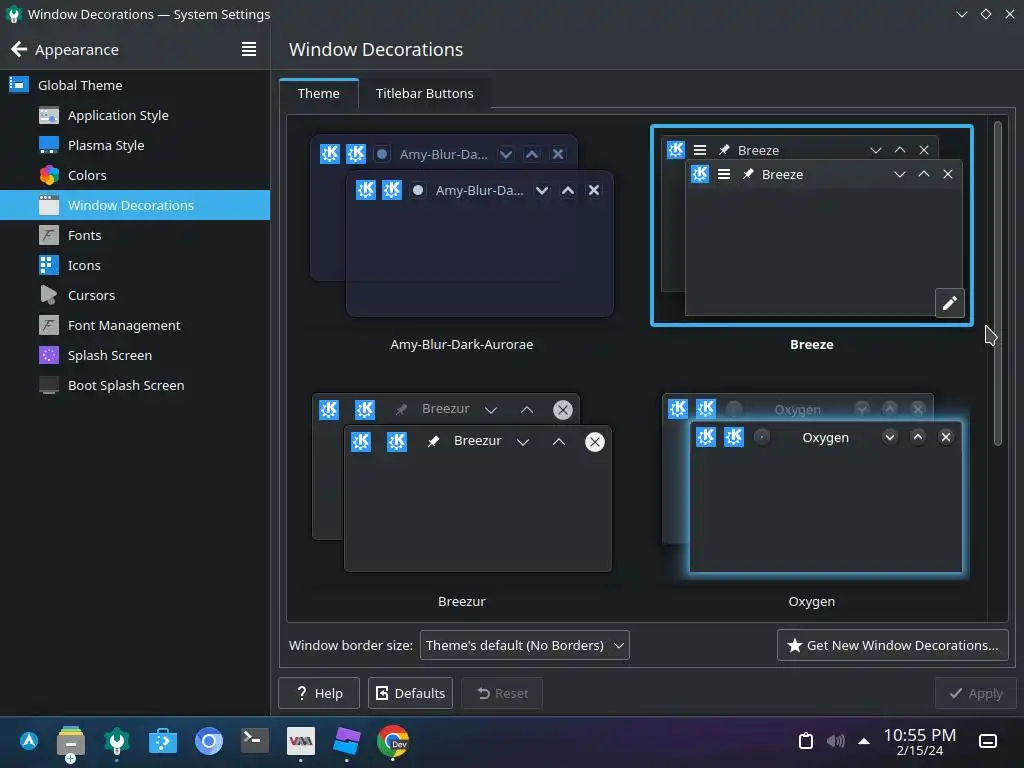Open the application launcher in taskbar
The height and width of the screenshot is (768, 1024).
[29, 741]
